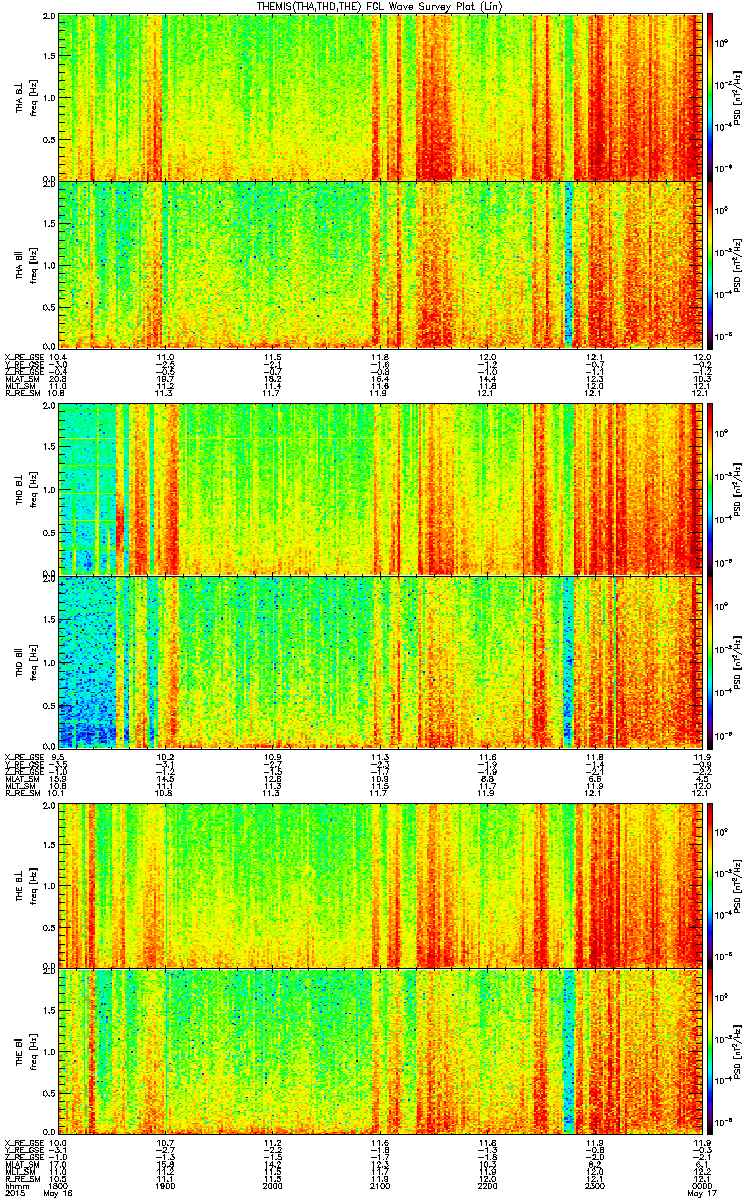Click X_RE_GSE row label under THD panels
Viewport: 750px width, 1200px height.
pos(23,758)
